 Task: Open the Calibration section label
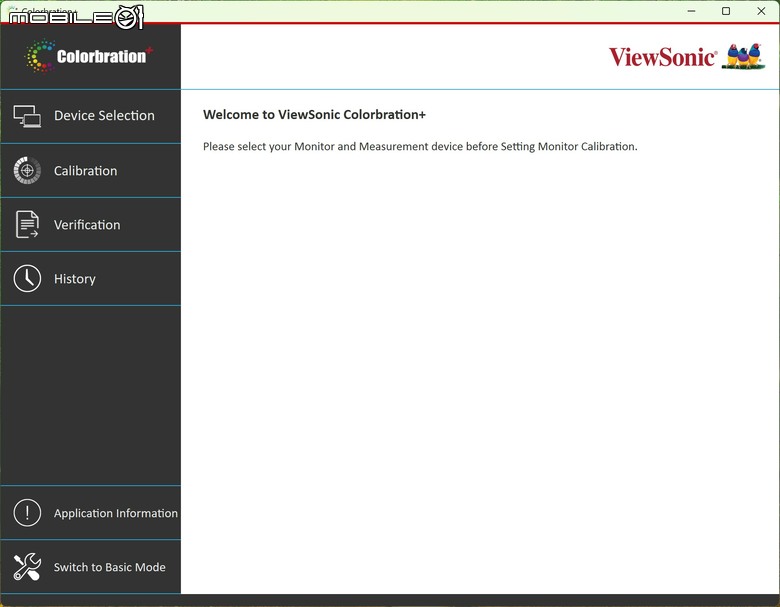click(x=86, y=171)
